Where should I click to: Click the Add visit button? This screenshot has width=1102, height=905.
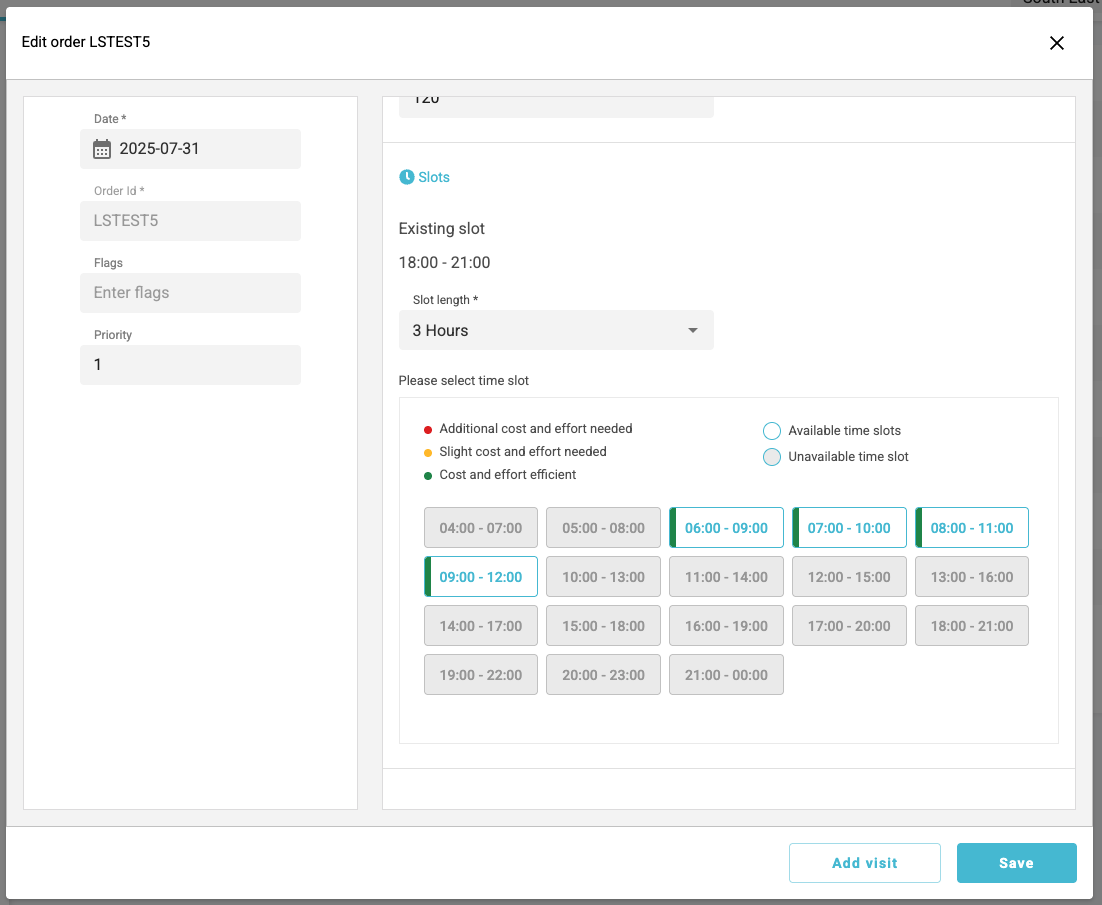pyautogui.click(x=864, y=863)
